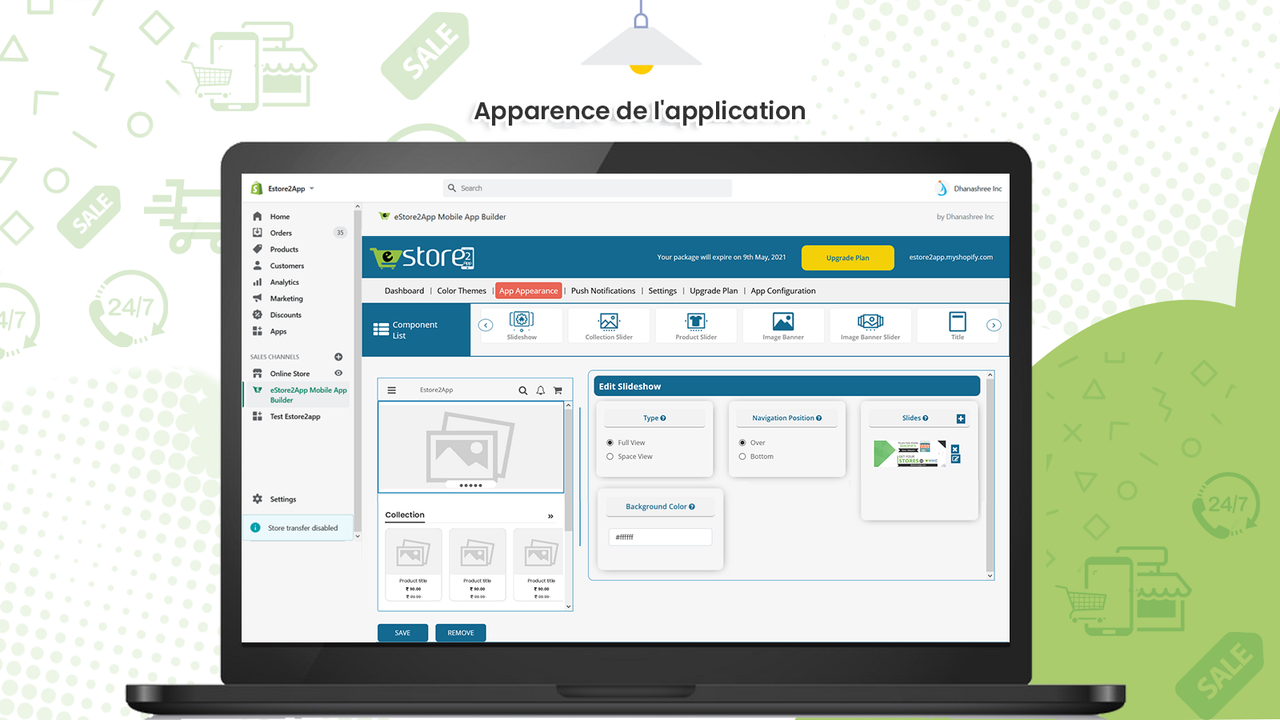Open Navigation Position help icon
Screen dimensions: 1280x720
(x=819, y=418)
